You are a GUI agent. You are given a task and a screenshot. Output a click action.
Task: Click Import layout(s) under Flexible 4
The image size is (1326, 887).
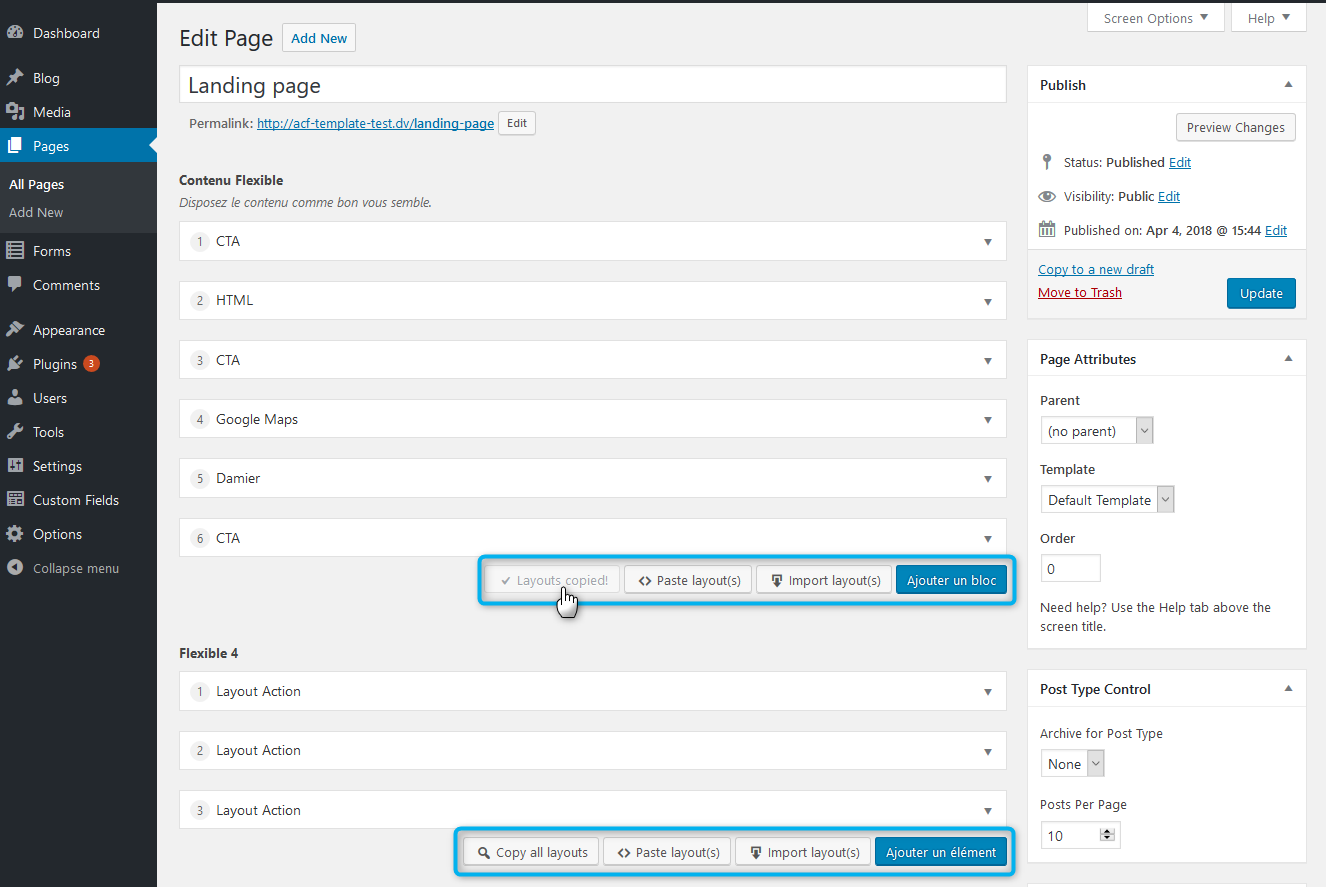(803, 852)
